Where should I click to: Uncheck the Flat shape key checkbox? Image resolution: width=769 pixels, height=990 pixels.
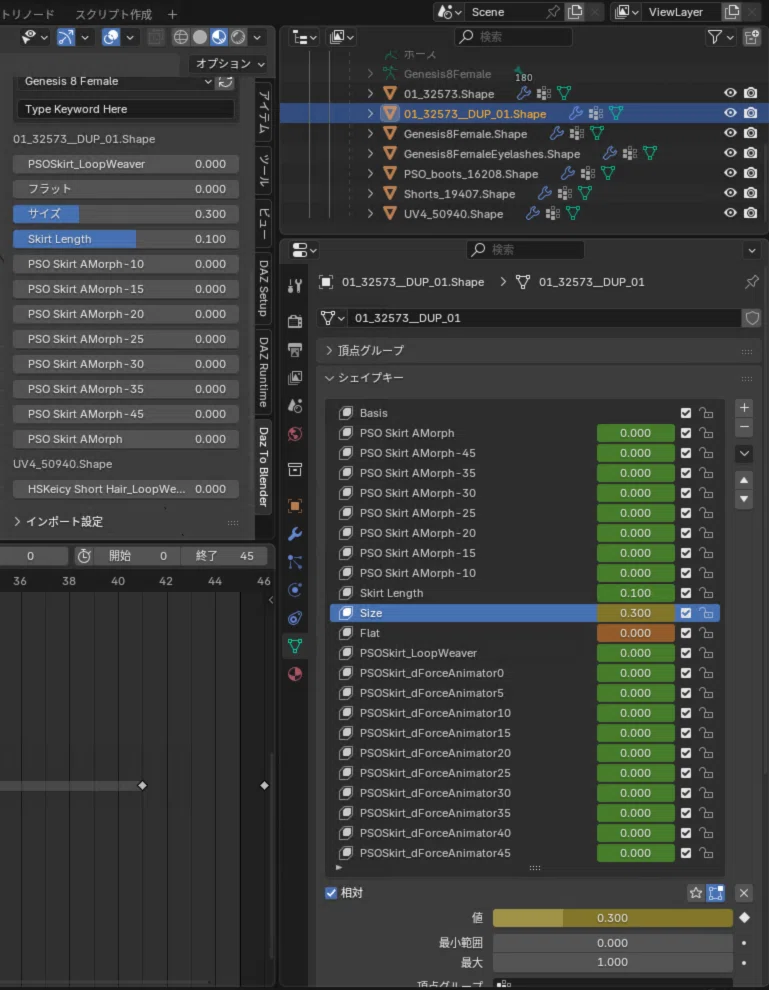click(x=686, y=633)
